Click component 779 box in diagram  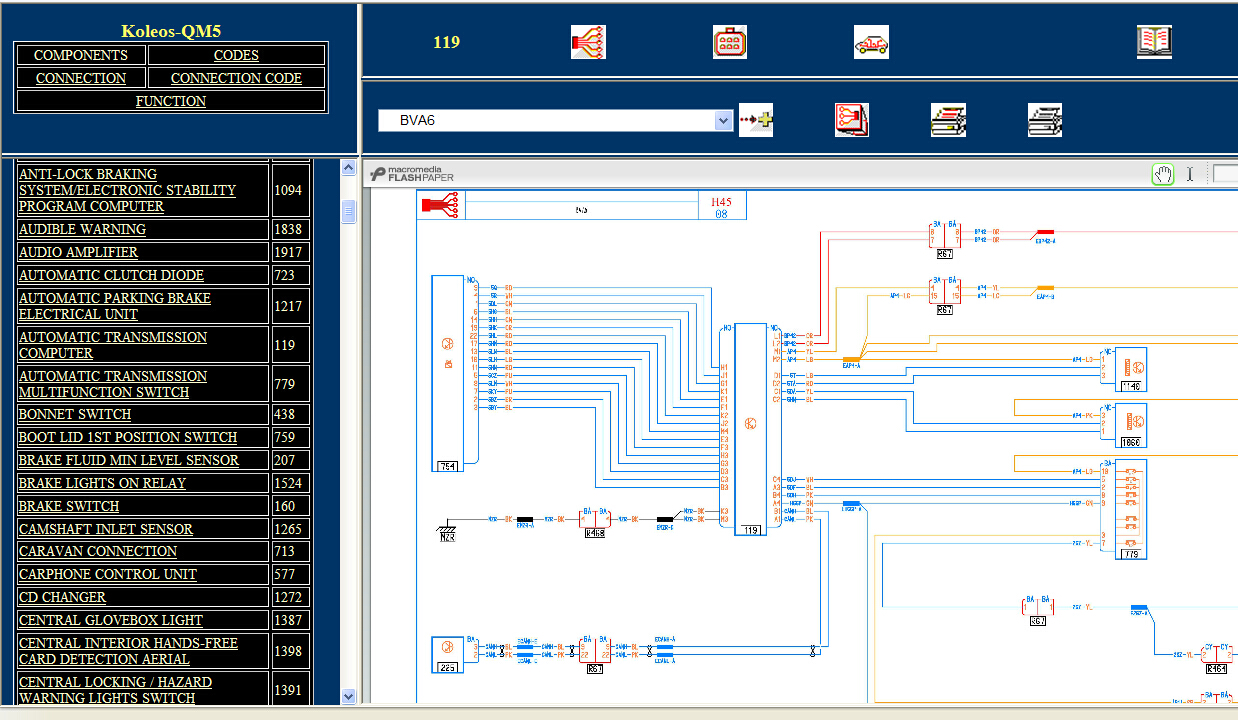point(1131,509)
